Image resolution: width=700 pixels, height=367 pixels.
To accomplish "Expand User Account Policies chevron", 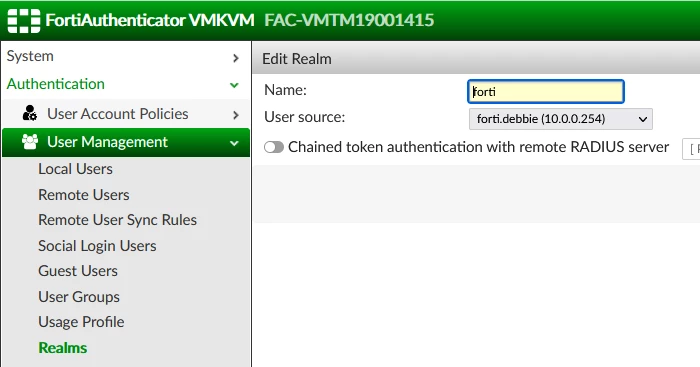I will pos(236,115).
